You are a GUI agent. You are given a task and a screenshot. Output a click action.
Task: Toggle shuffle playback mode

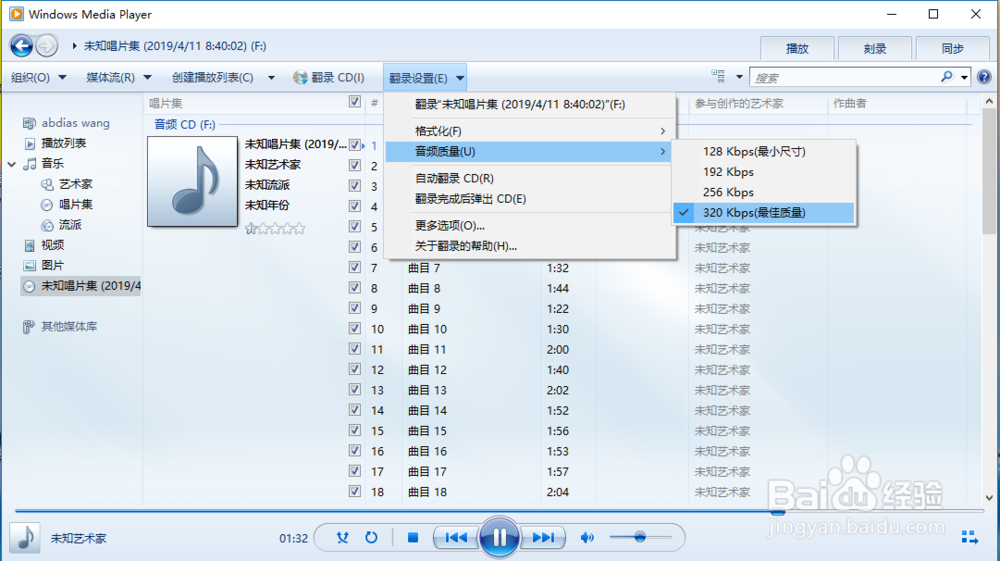tap(342, 537)
